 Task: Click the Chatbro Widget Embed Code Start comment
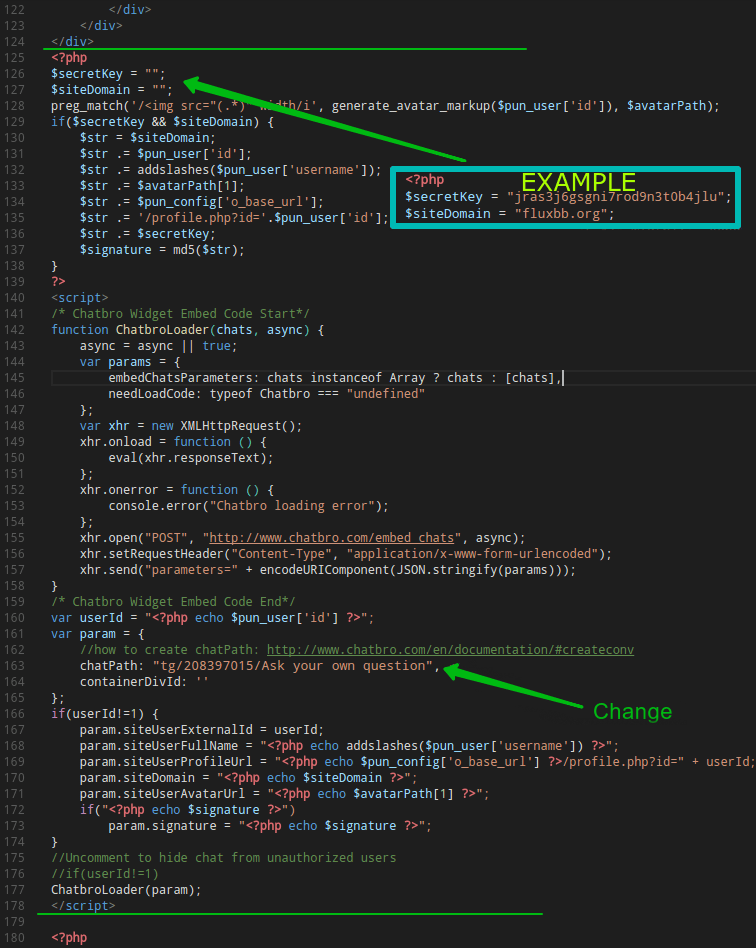coord(180,314)
